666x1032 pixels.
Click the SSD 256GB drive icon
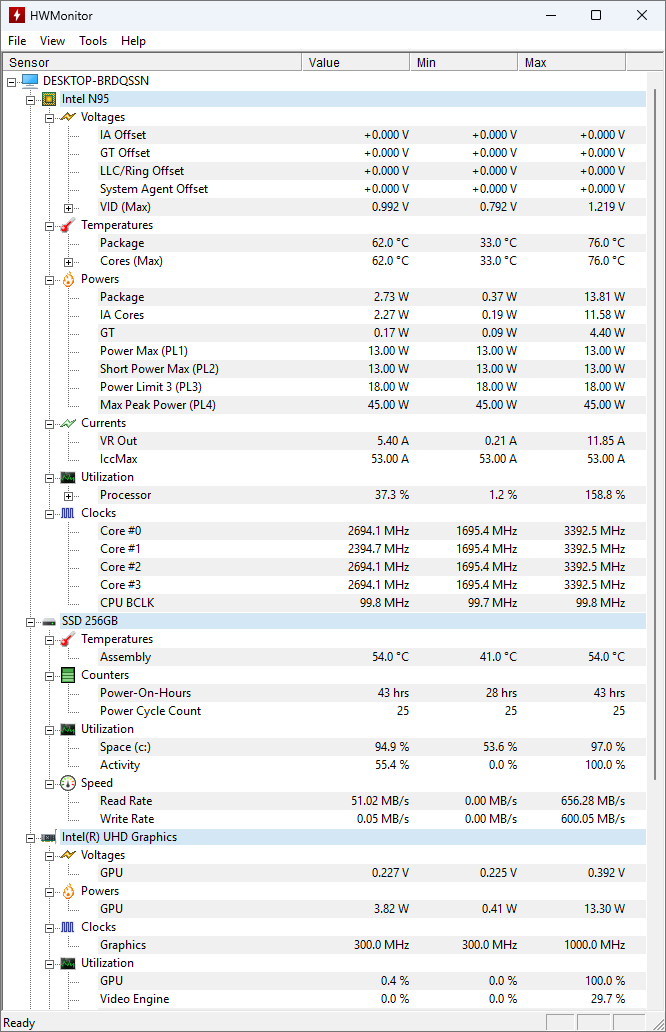(49, 621)
